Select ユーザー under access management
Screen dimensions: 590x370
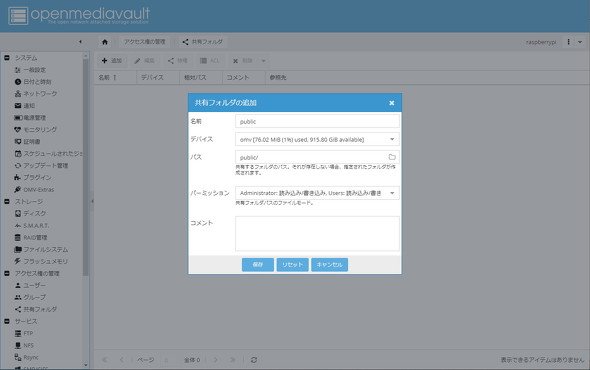[34, 285]
